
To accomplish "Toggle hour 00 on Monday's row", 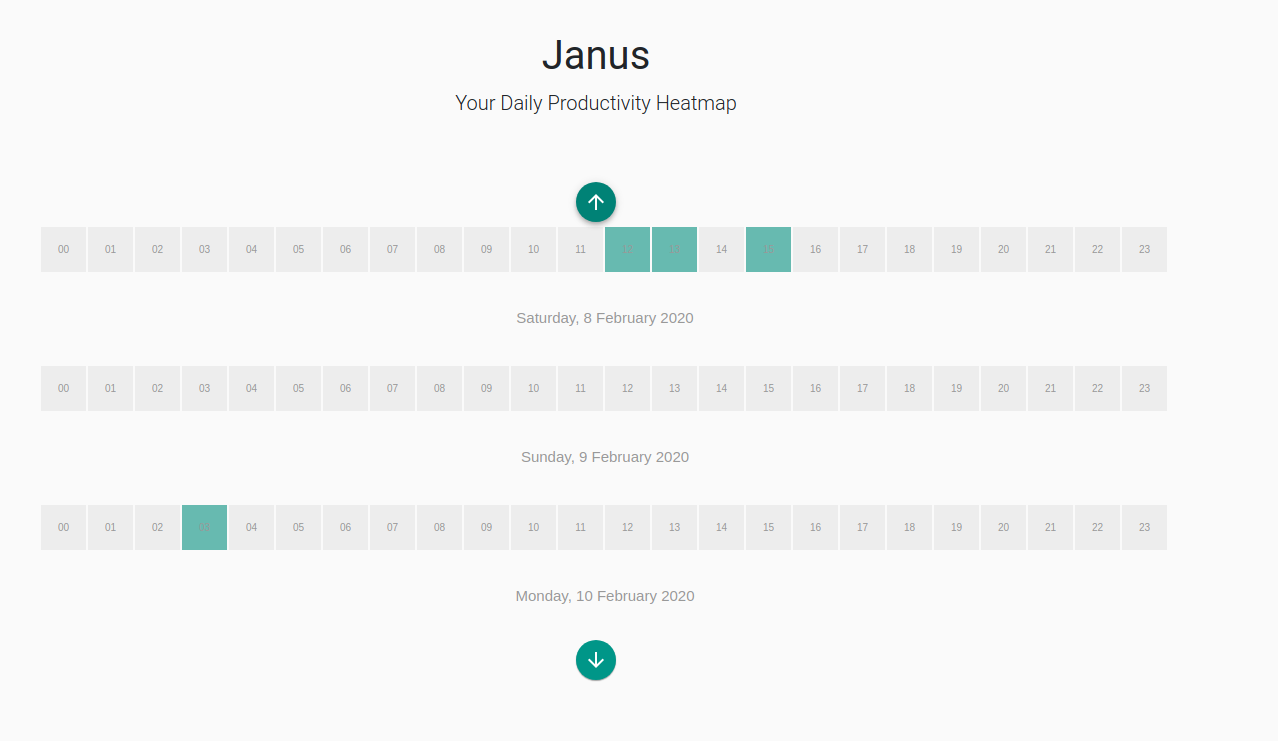I will 63,527.
